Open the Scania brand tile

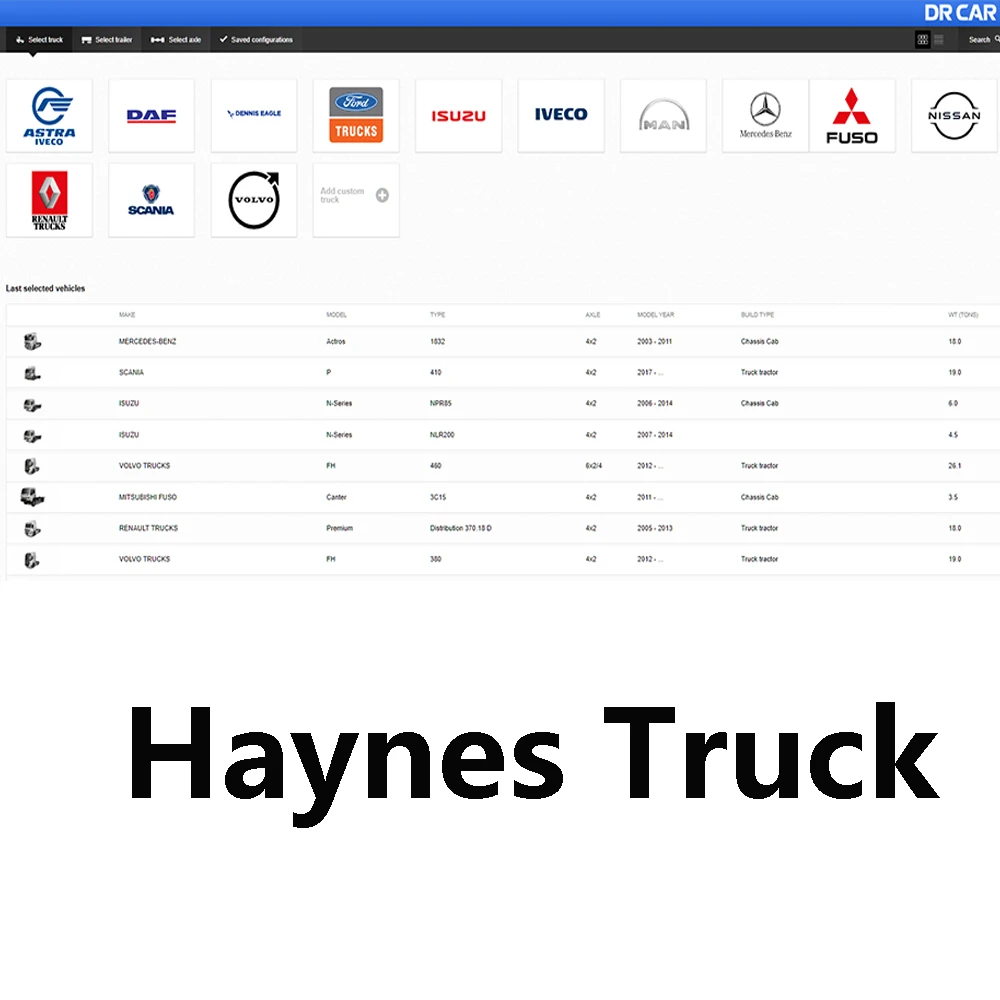tap(151, 200)
